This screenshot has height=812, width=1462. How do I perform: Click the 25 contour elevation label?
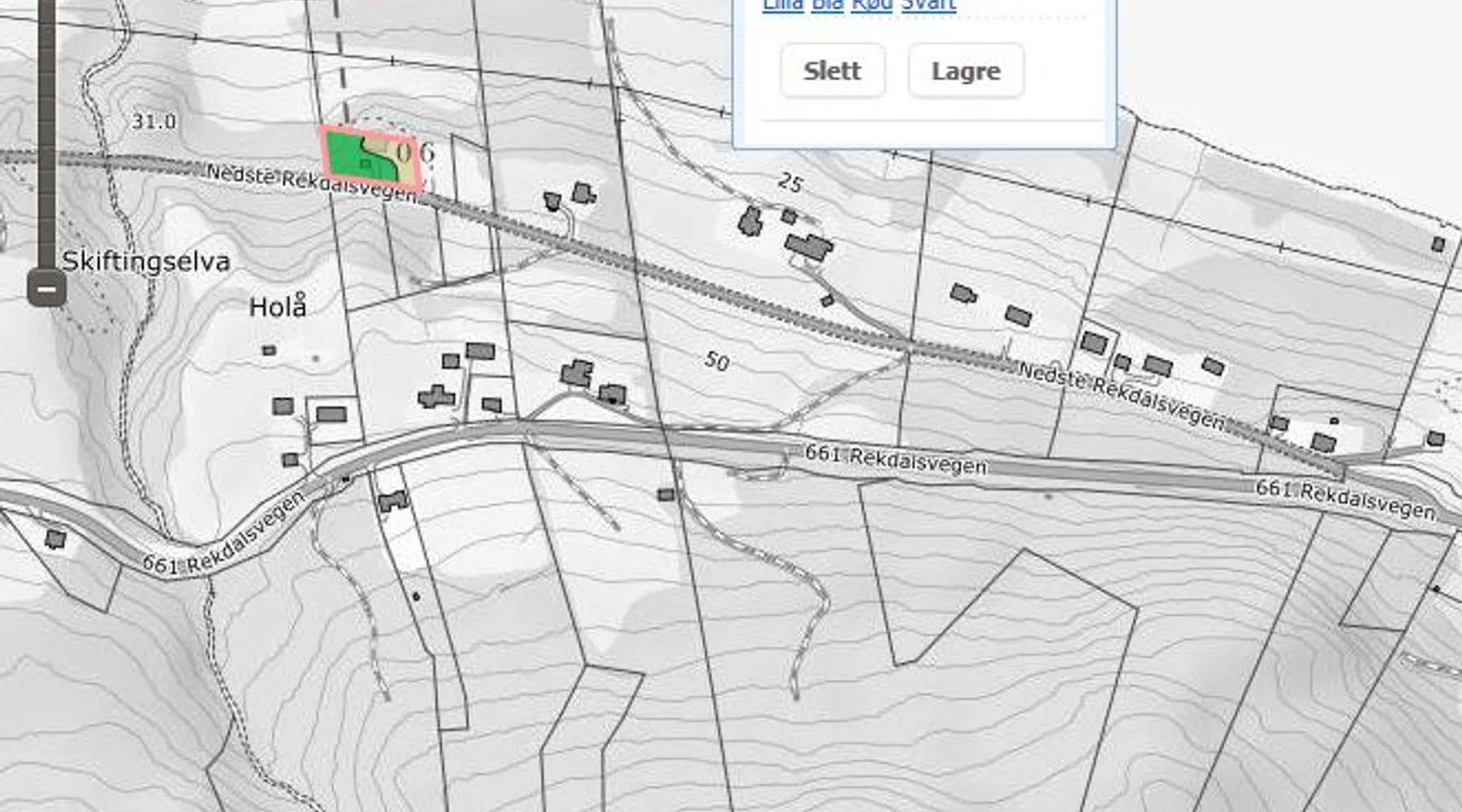click(x=789, y=183)
